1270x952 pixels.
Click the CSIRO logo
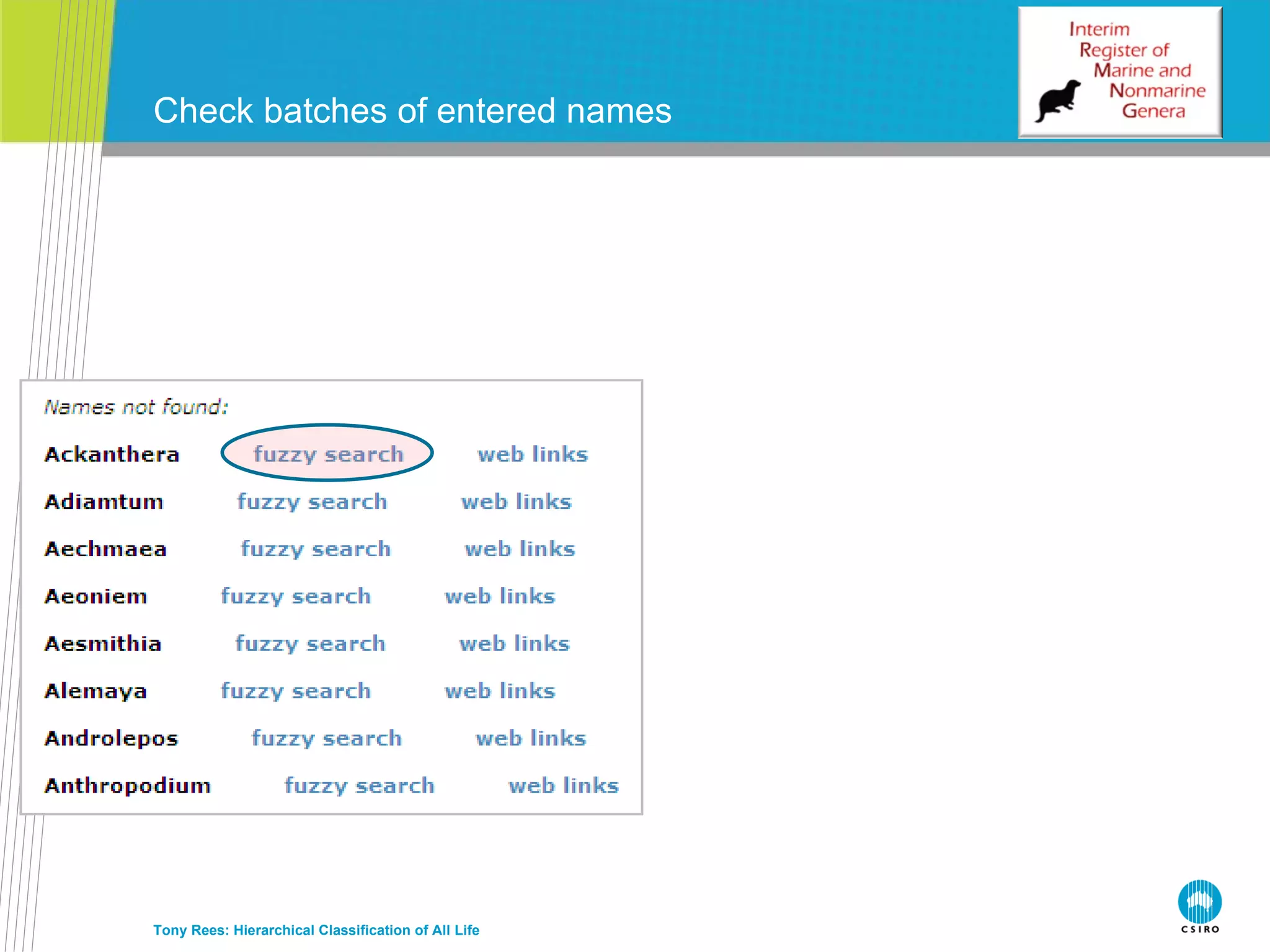coord(1200,906)
